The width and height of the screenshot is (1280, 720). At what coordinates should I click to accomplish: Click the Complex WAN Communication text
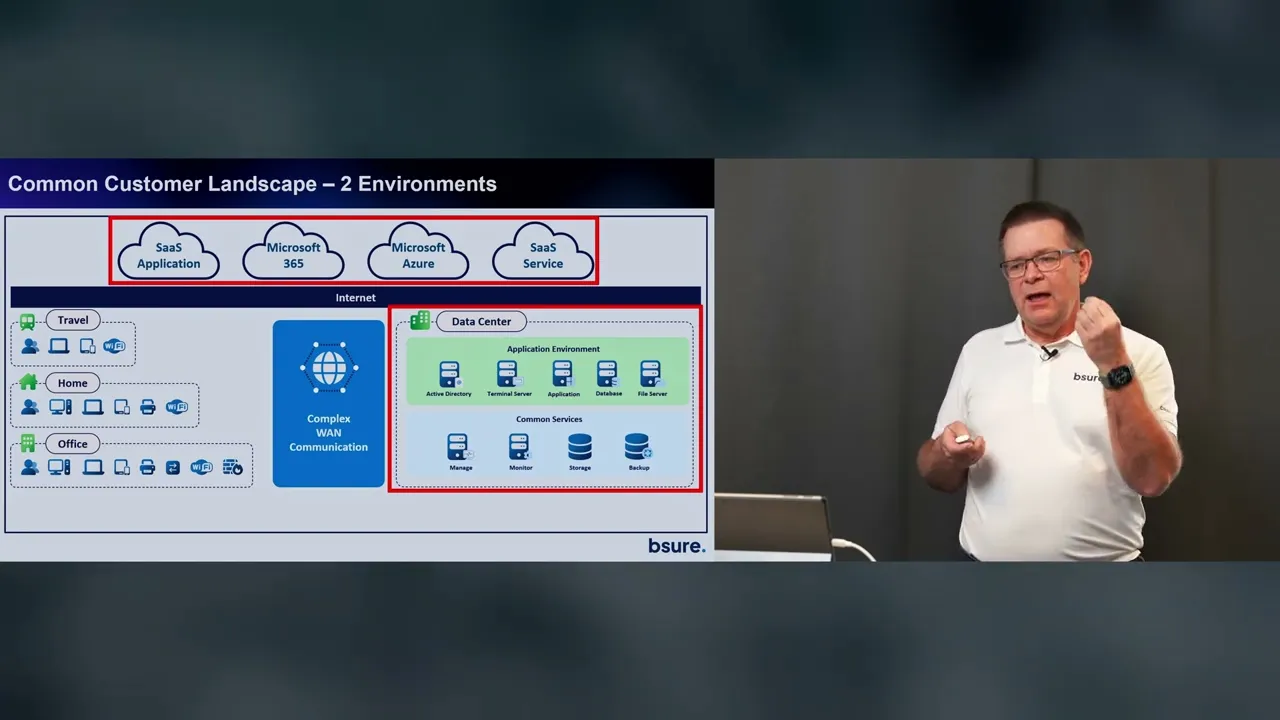pos(329,433)
